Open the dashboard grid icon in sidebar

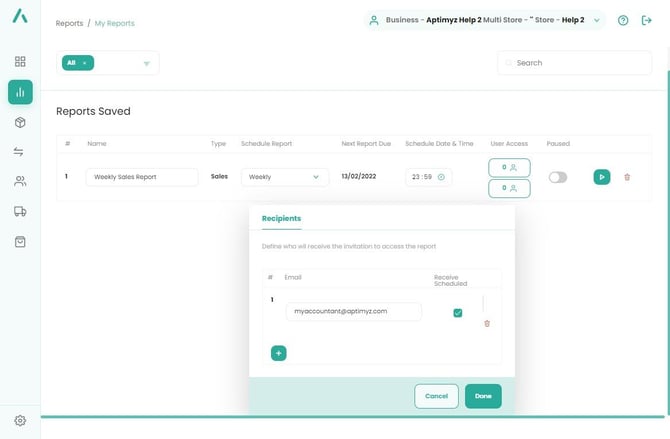[20, 62]
